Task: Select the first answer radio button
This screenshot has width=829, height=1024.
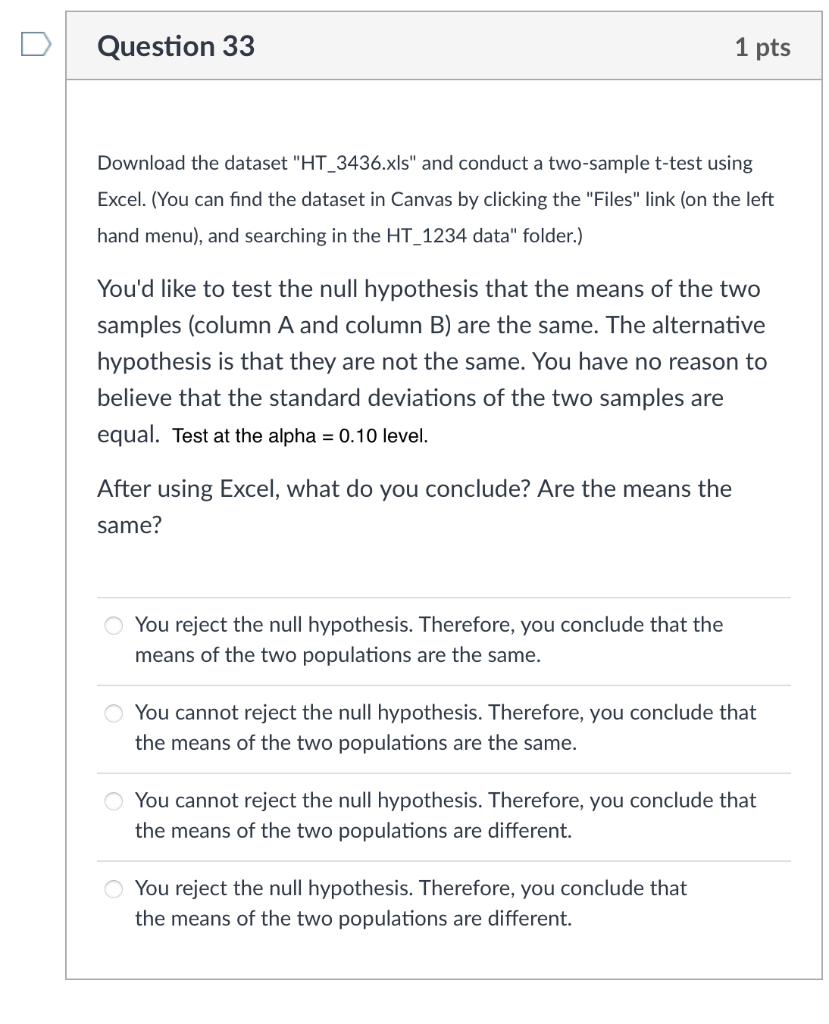Action: pyautogui.click(x=113, y=624)
